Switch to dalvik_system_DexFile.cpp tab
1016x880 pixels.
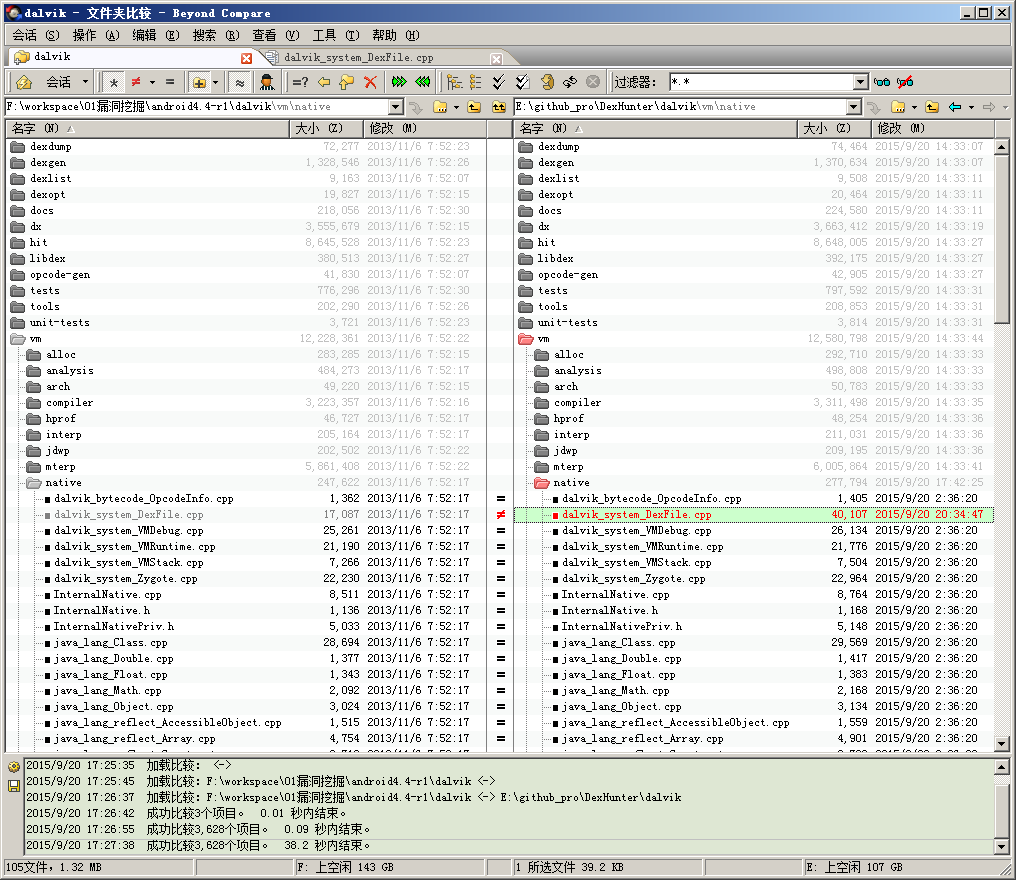358,58
